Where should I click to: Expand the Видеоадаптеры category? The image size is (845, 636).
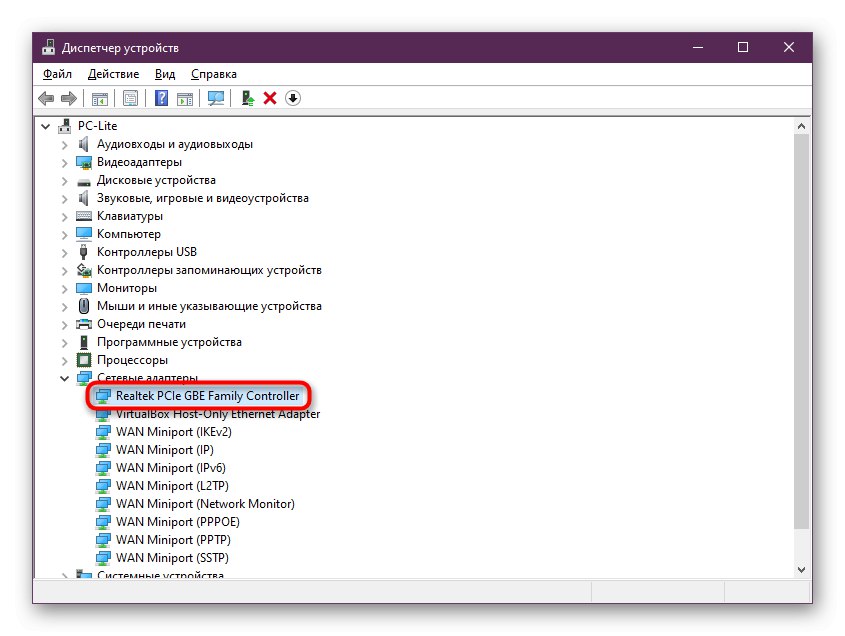tap(65, 163)
